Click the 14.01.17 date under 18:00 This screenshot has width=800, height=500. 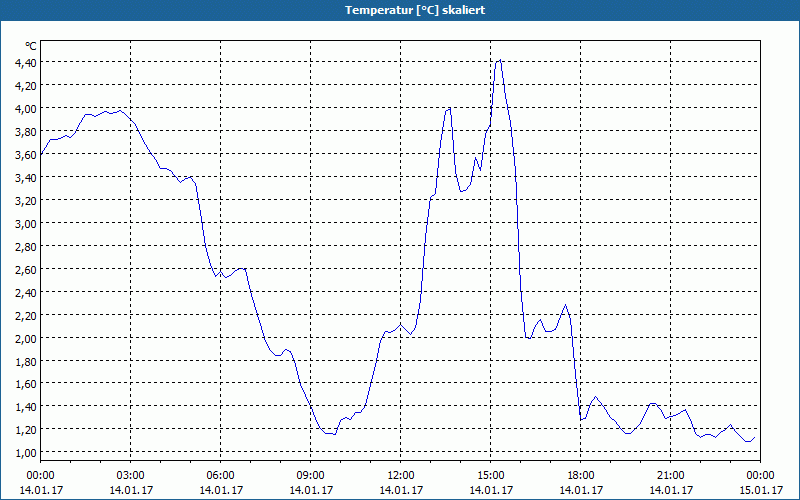(581, 490)
